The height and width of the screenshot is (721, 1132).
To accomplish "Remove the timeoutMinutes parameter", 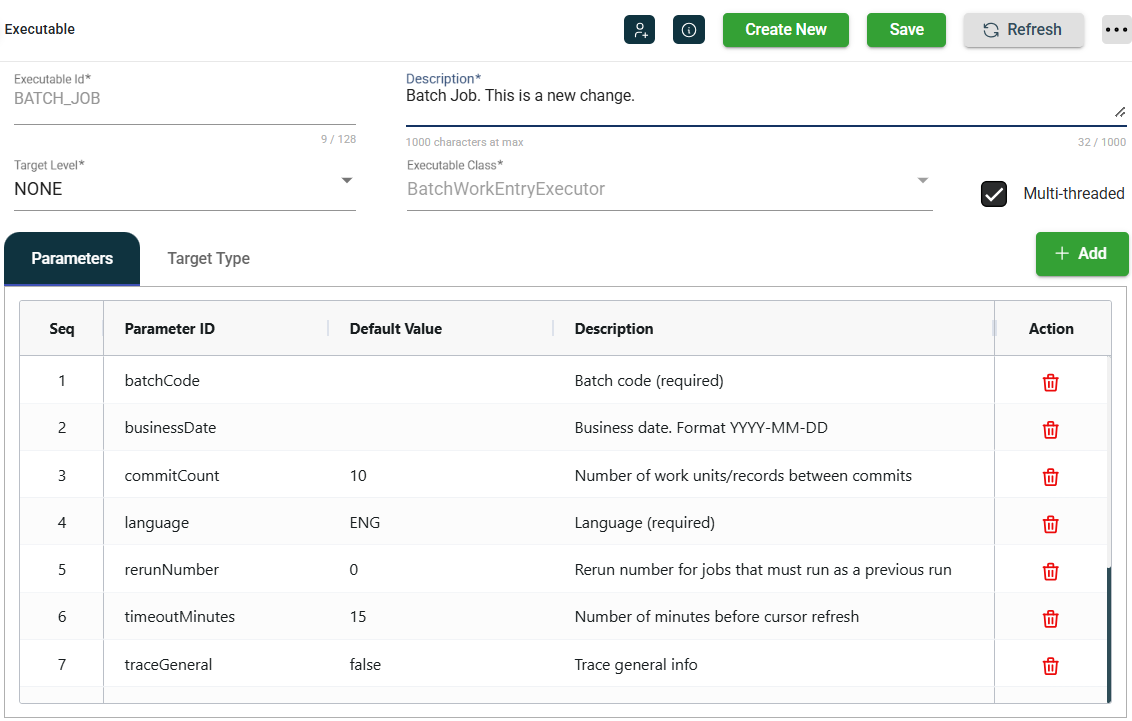I will click(x=1050, y=618).
